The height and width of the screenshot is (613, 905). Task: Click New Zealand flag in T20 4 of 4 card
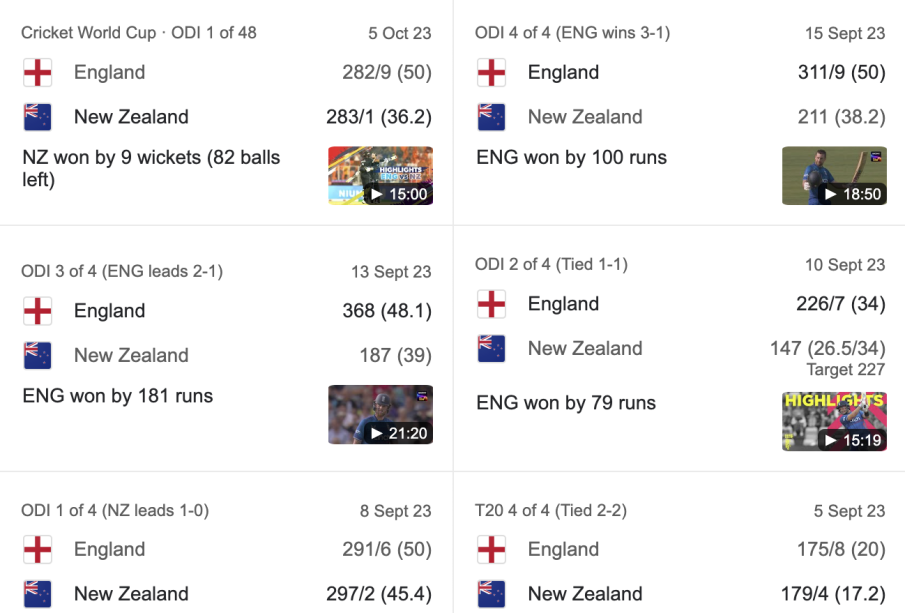491,593
